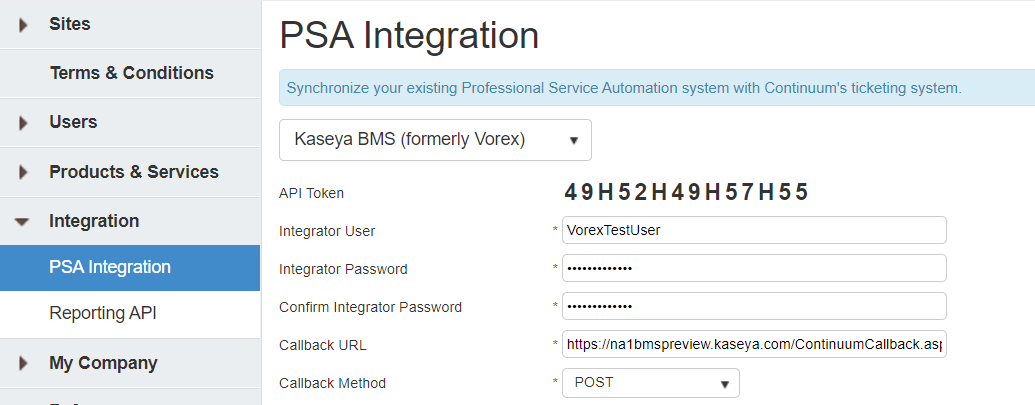
Task: Expand the My Company arrow
Action: click(23, 364)
